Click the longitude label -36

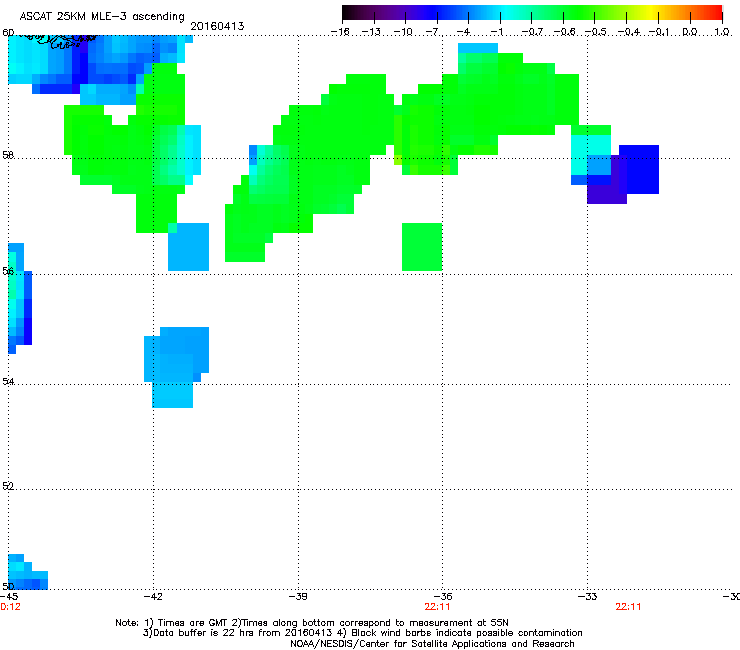tap(442, 597)
